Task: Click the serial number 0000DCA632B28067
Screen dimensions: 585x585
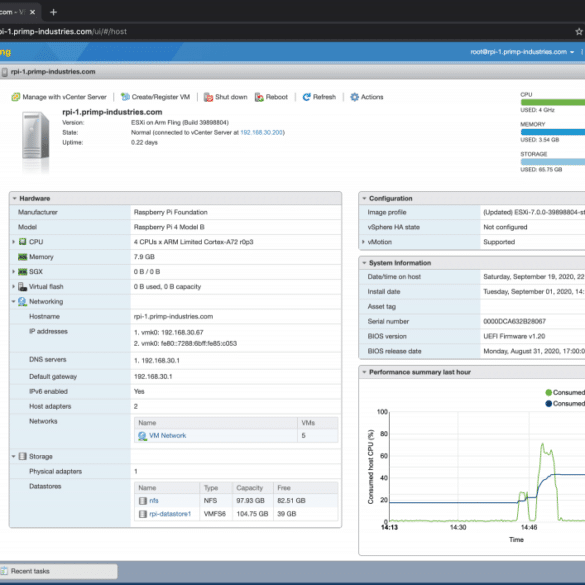Action: [x=514, y=321]
